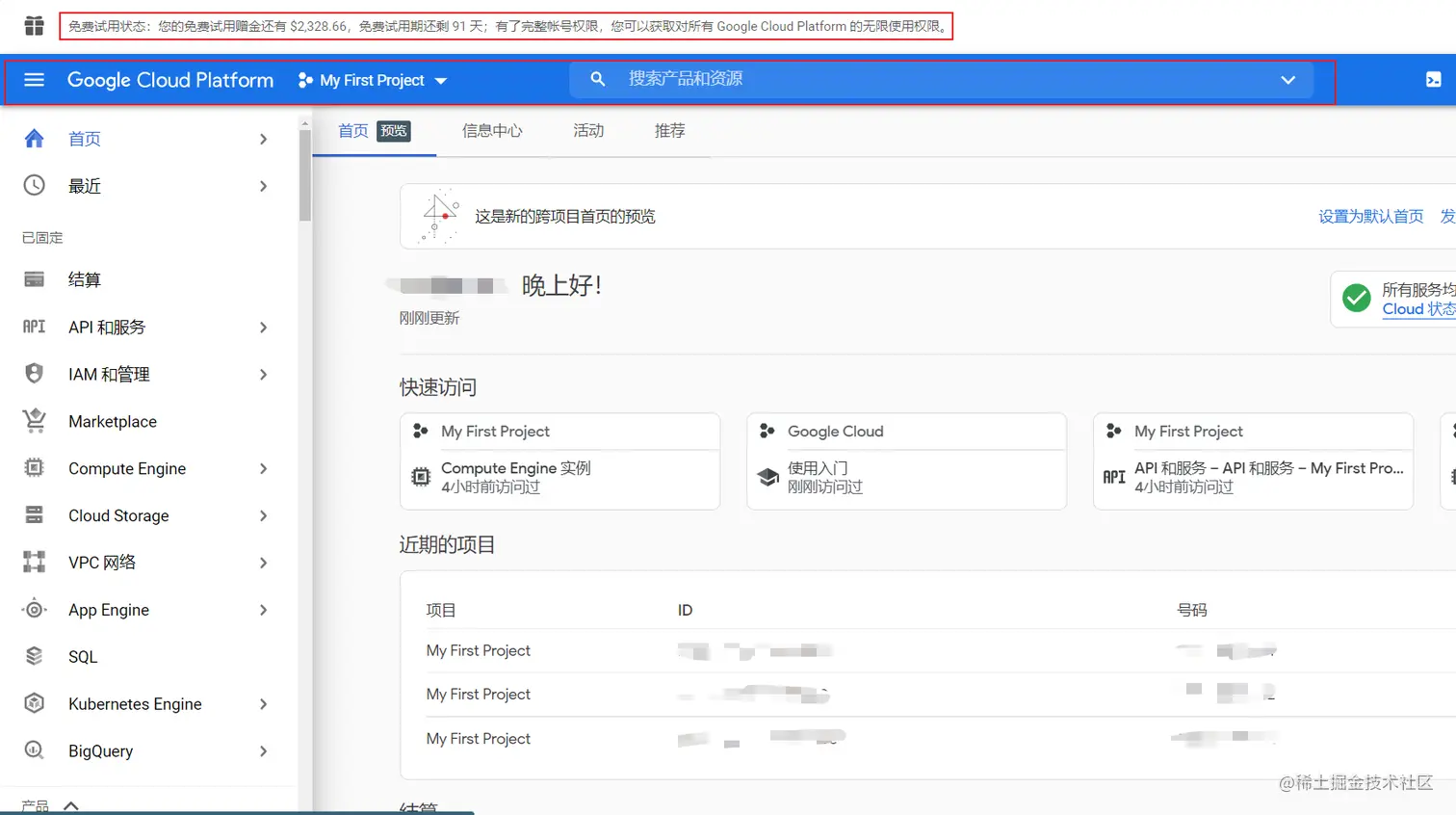Screen dimensions: 1456x815
Task: Click the Kubernetes Engine icon
Action: pos(34,703)
